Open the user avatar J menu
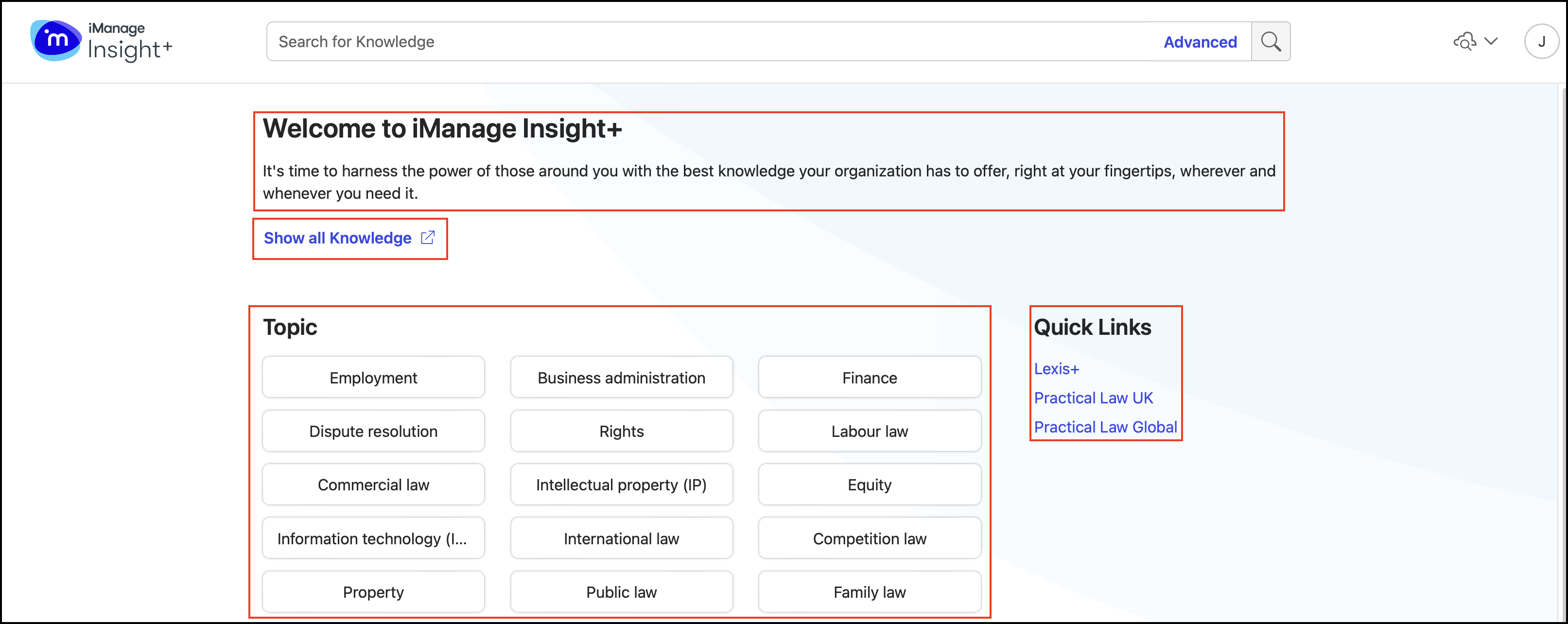The image size is (1568, 624). pos(1541,41)
